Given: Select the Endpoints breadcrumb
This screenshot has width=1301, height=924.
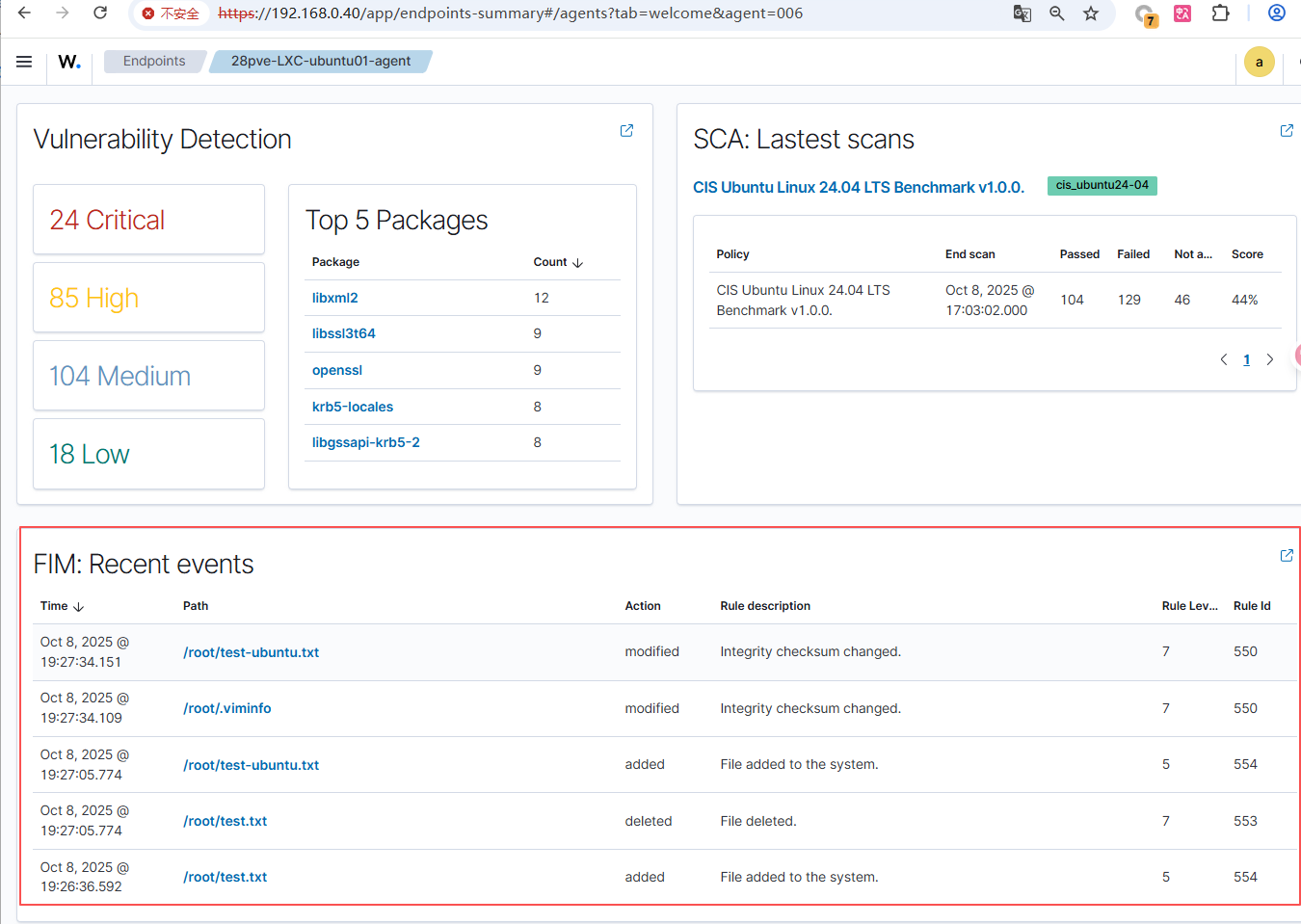Looking at the screenshot, I should [154, 62].
